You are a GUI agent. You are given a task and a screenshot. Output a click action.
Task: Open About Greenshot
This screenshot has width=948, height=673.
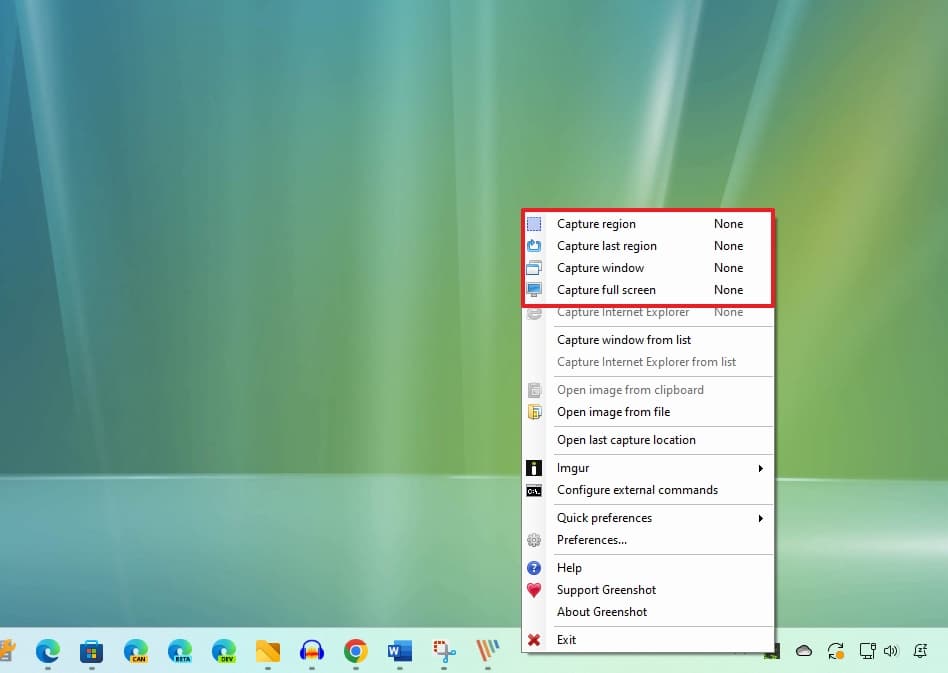tap(602, 612)
